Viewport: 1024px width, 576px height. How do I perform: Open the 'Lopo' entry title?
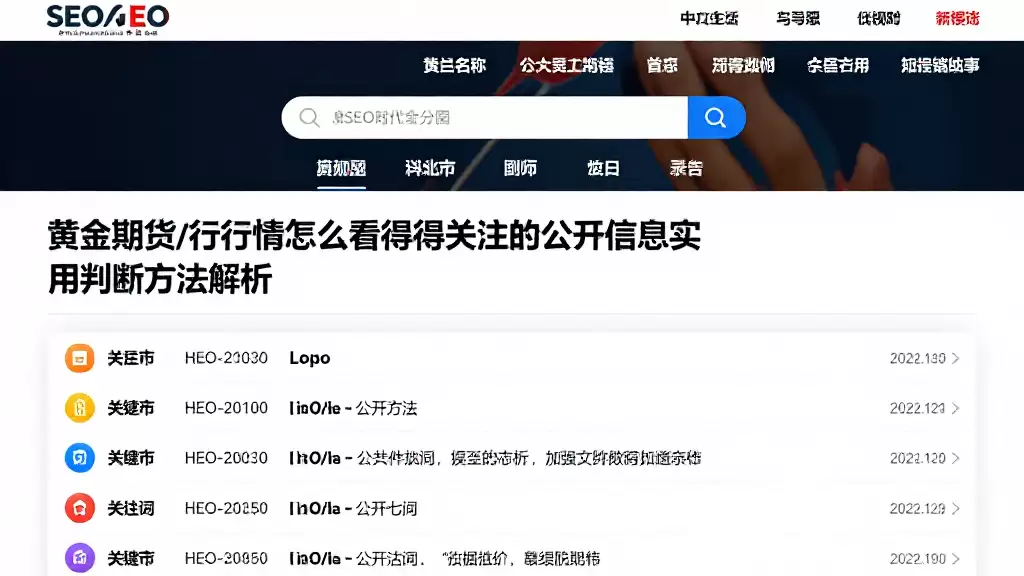[x=310, y=359]
